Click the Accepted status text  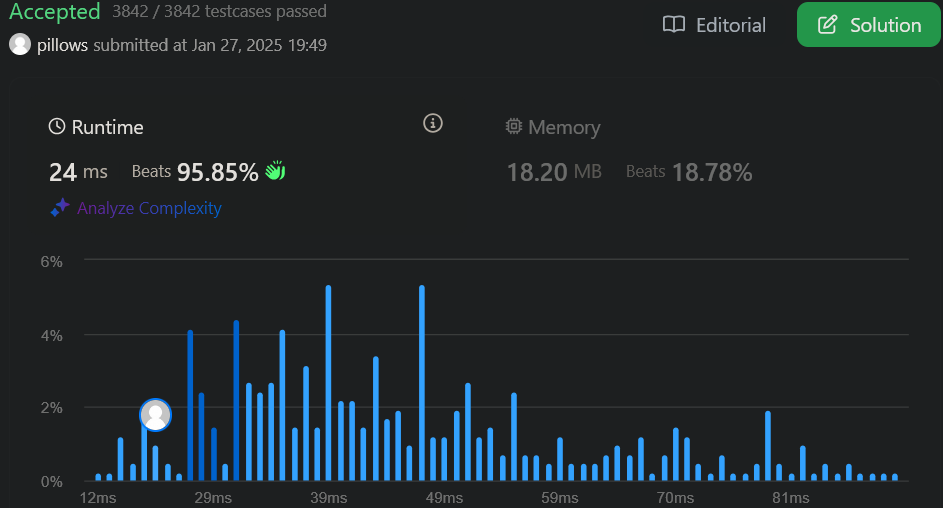[x=55, y=11]
